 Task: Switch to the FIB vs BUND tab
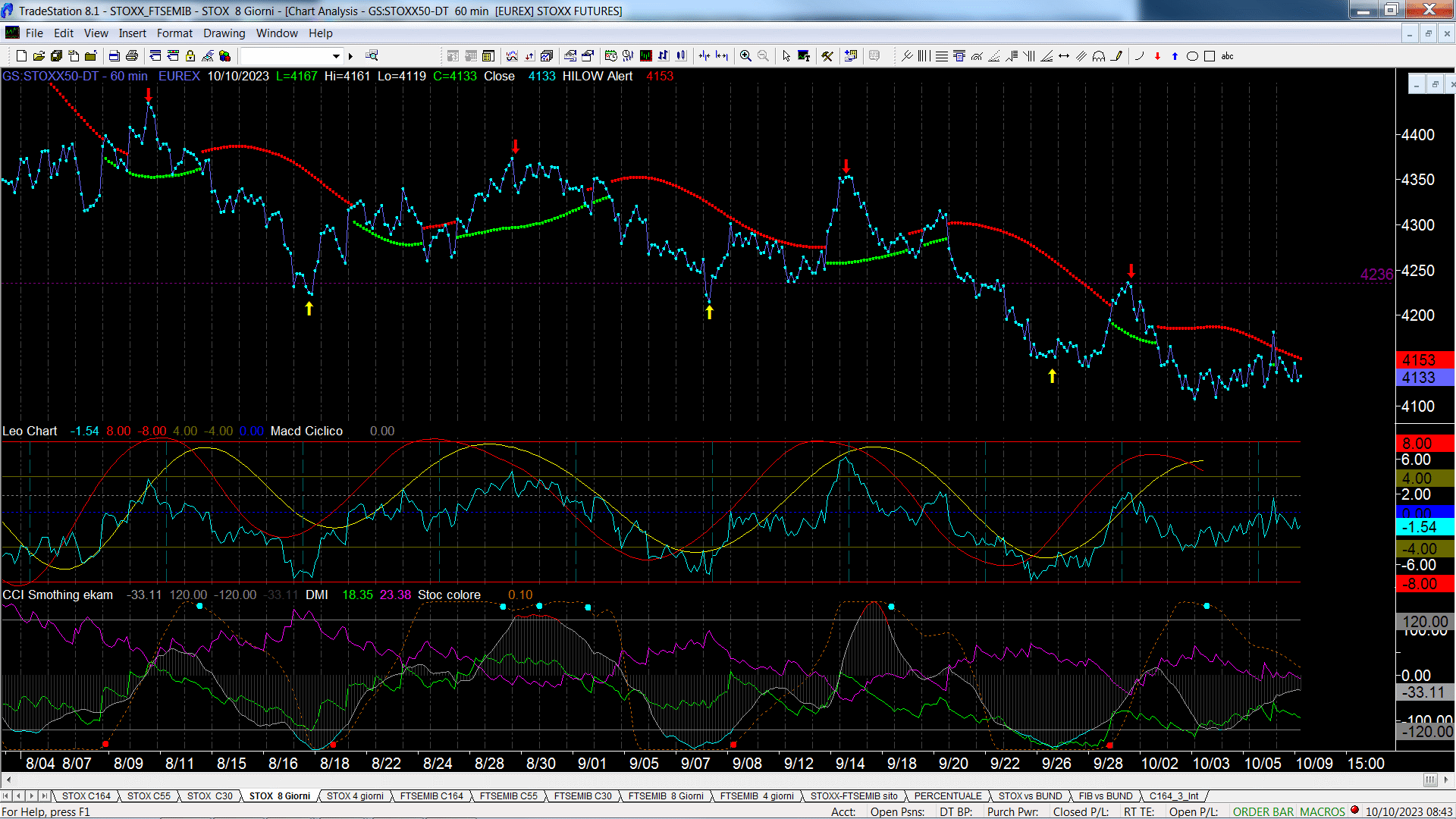(x=1105, y=796)
